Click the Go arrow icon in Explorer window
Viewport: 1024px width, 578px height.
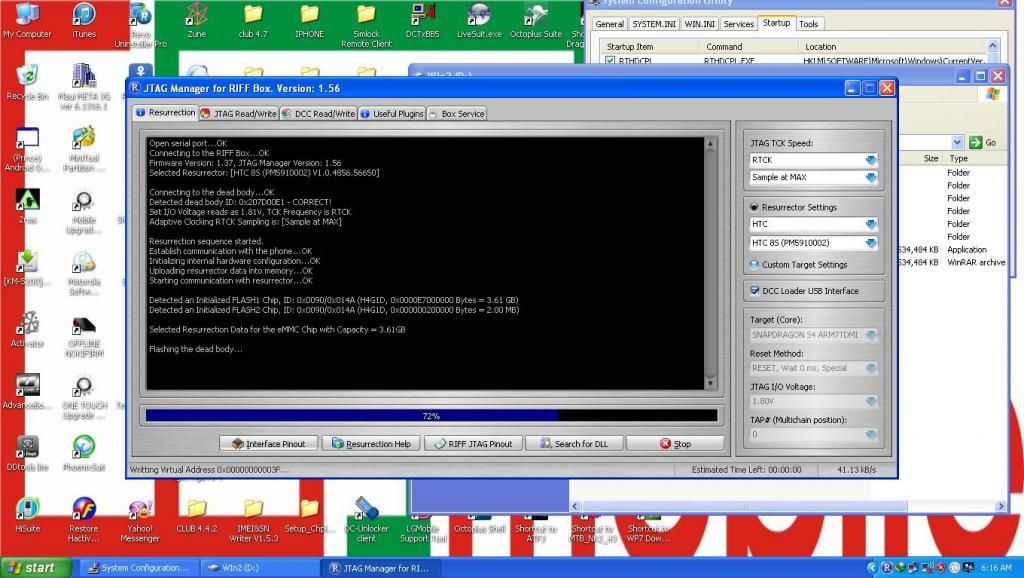coord(976,142)
